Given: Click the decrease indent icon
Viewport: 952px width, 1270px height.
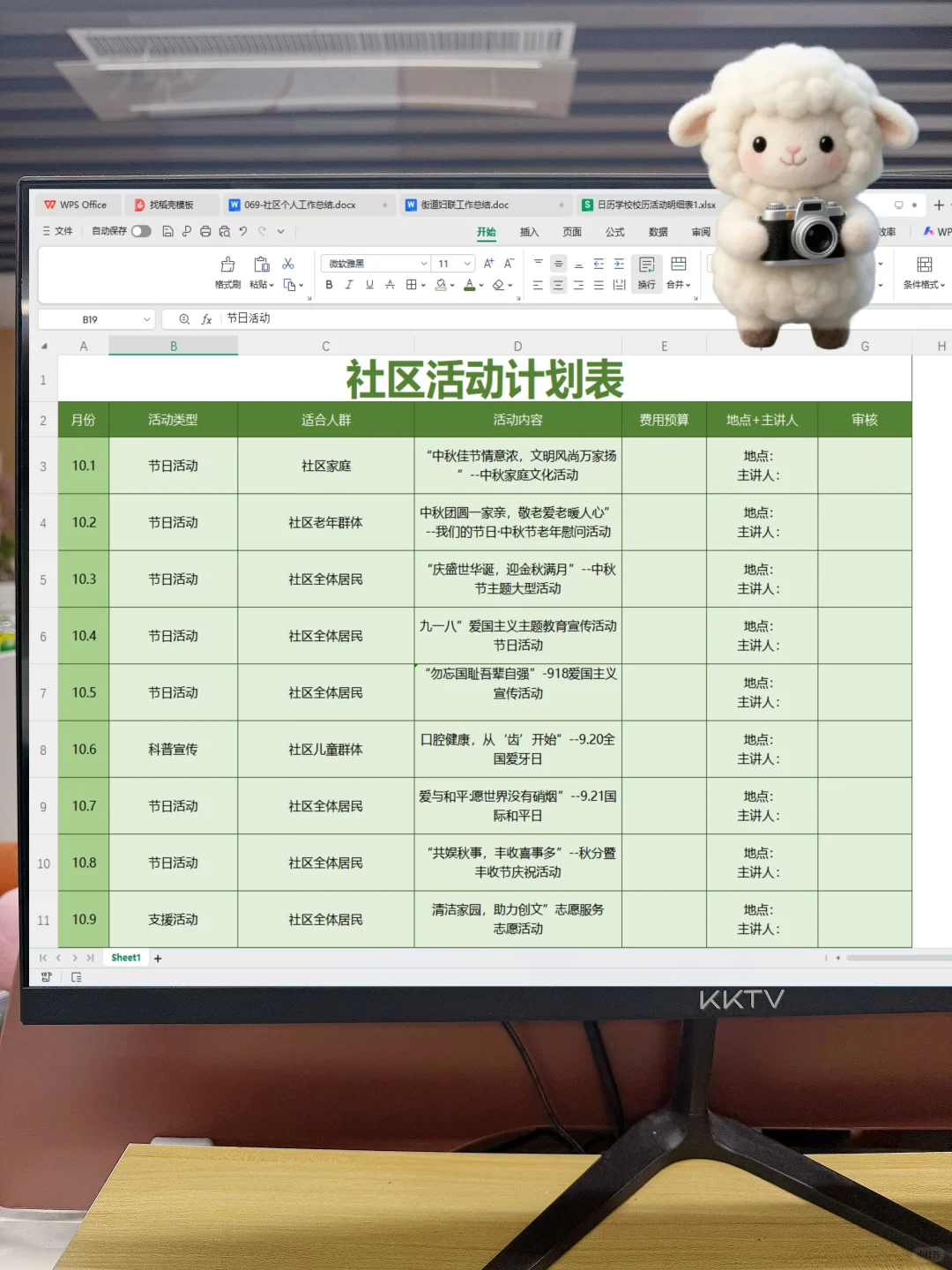Looking at the screenshot, I should [x=599, y=264].
